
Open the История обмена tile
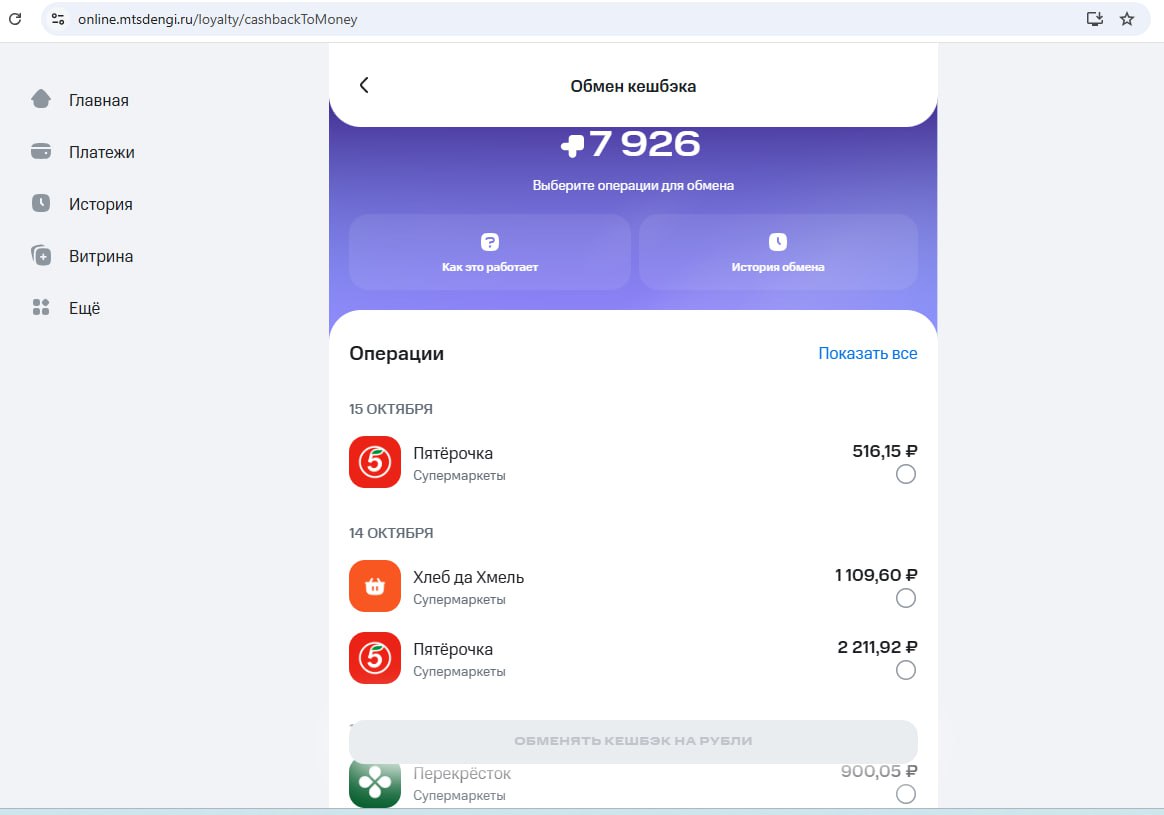point(778,252)
